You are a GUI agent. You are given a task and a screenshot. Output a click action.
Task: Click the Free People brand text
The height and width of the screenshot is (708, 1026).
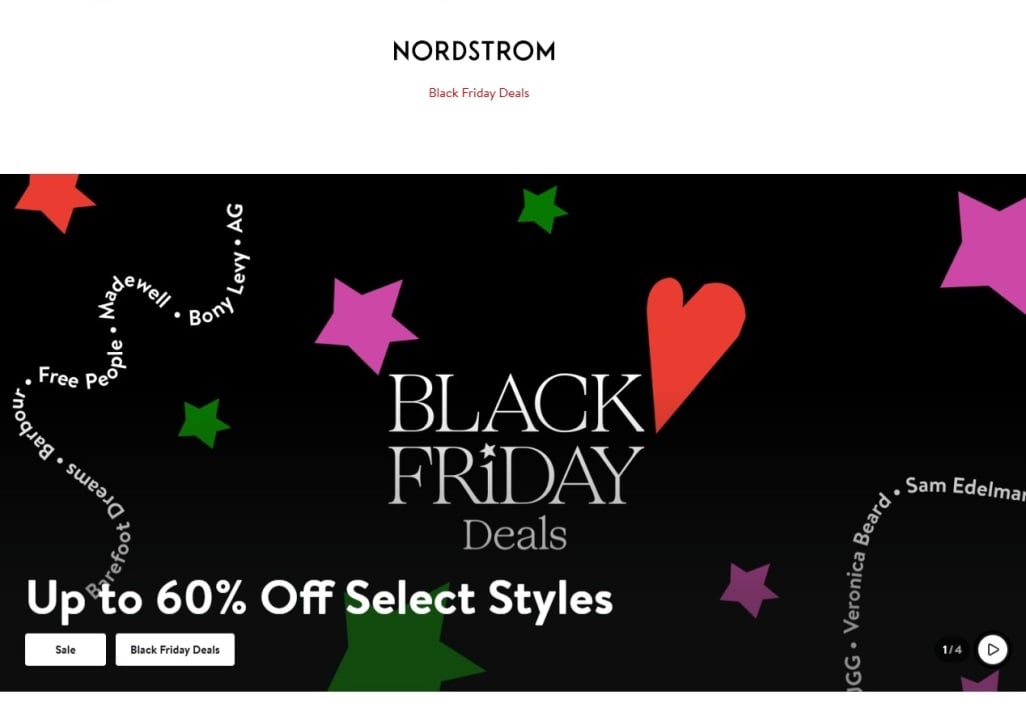point(80,366)
